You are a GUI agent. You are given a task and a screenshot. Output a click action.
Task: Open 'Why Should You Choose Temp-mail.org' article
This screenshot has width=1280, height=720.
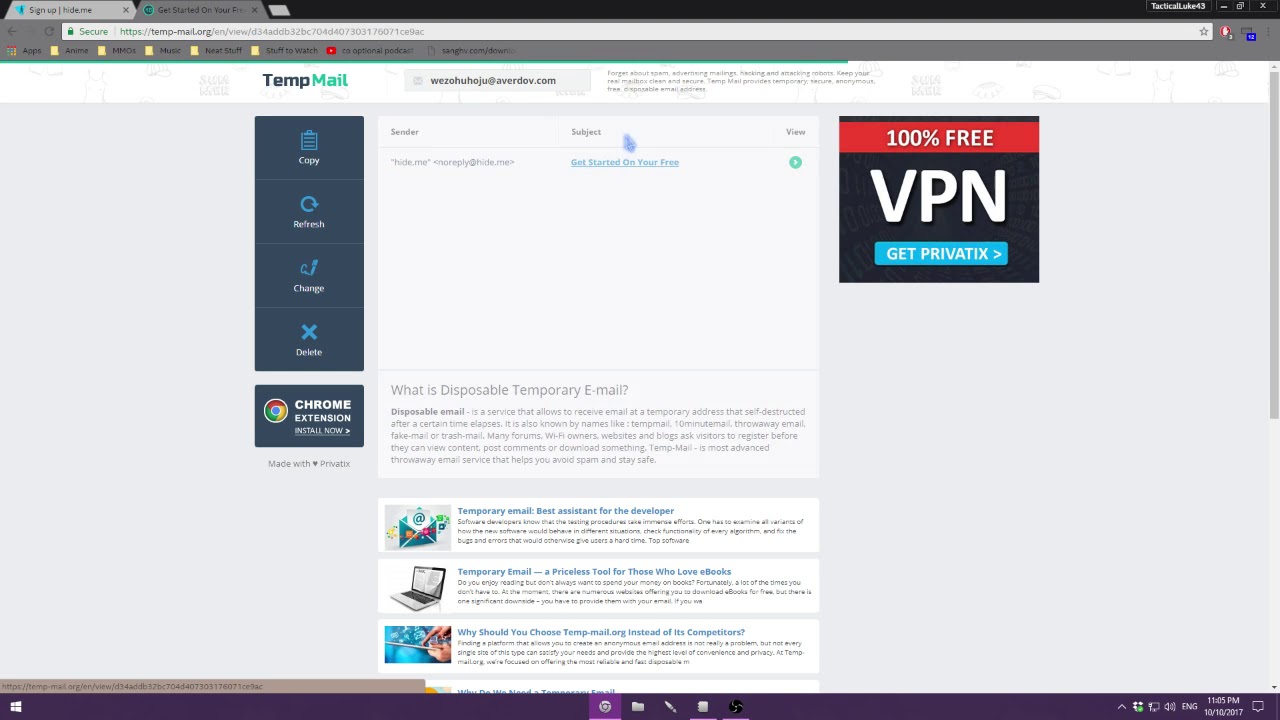(601, 632)
